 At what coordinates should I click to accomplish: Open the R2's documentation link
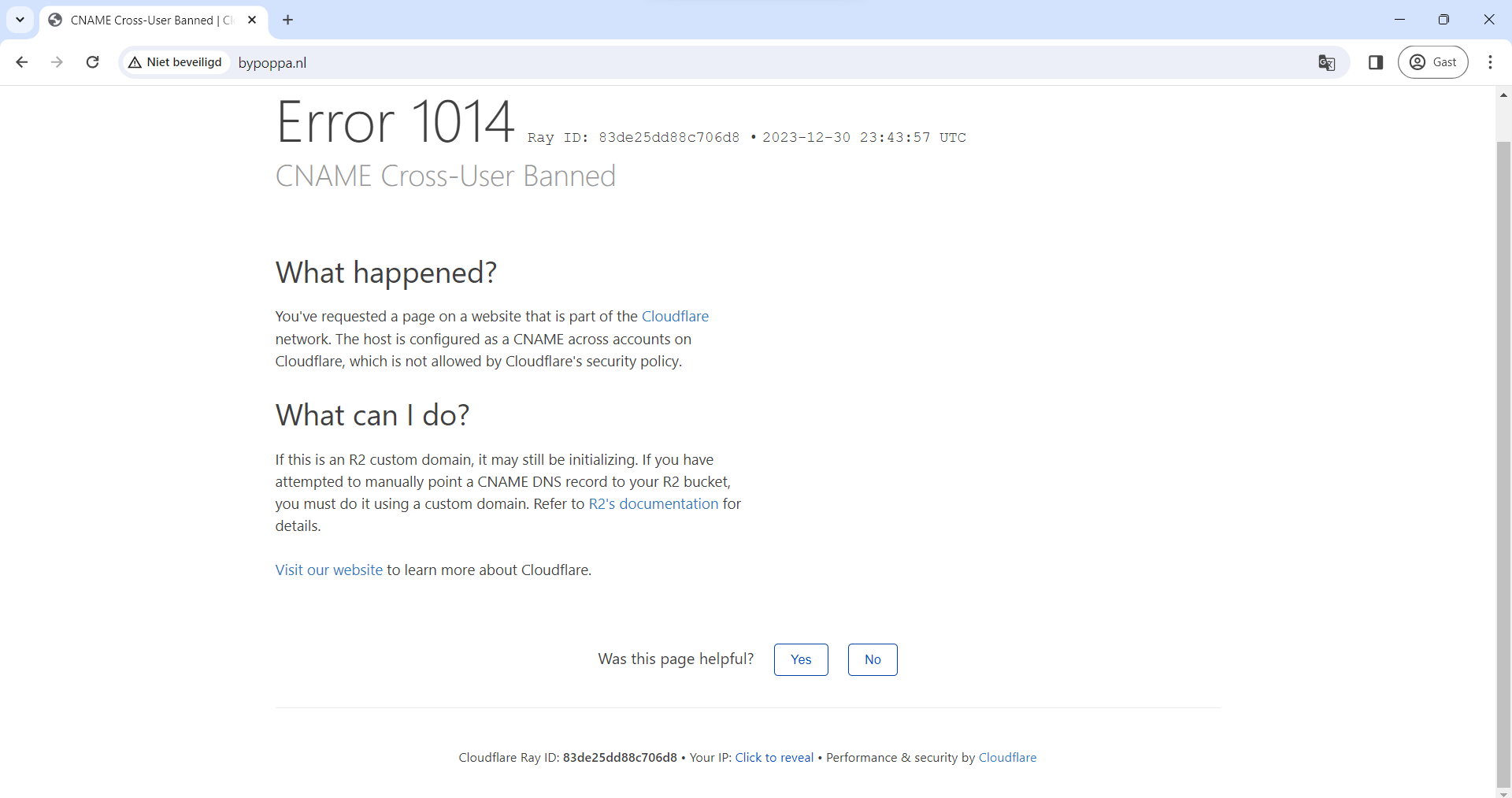[x=654, y=503]
